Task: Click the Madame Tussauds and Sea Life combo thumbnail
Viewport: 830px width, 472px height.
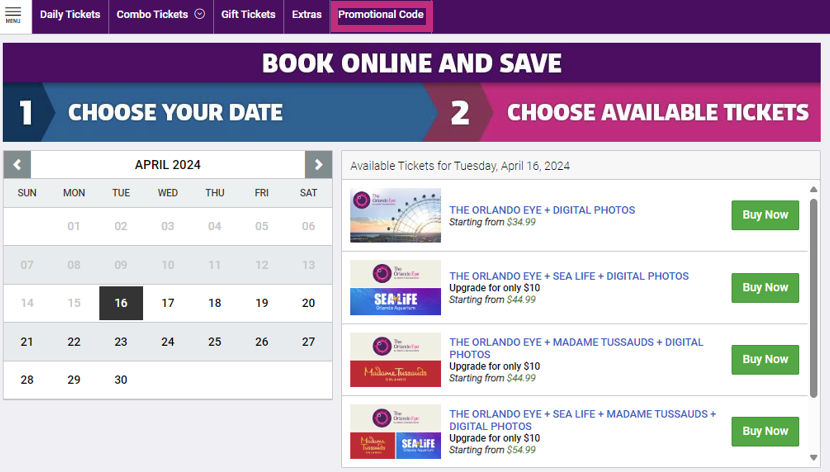Action: point(395,432)
